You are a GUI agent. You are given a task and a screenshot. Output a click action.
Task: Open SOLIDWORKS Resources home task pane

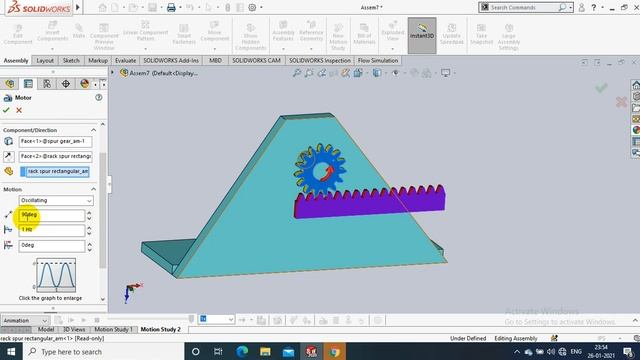[x=636, y=85]
